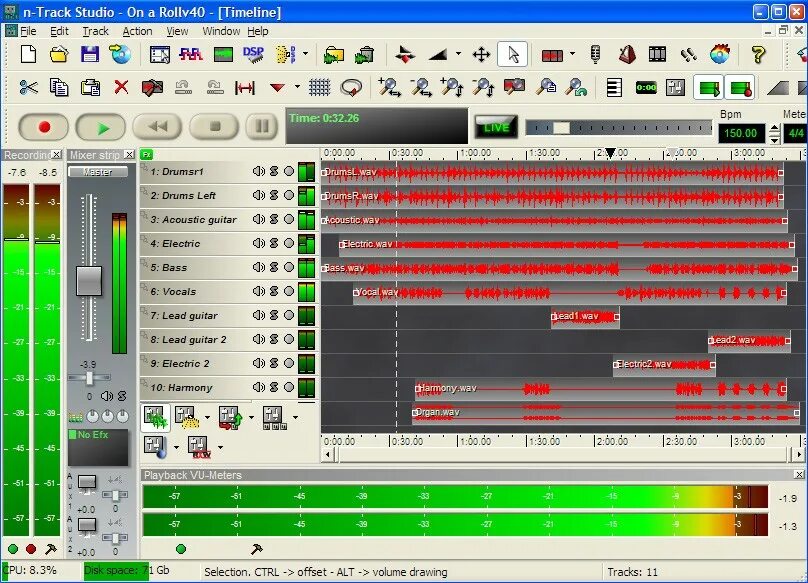The width and height of the screenshot is (808, 583).
Task: Paste from clipboard icon
Action: tap(90, 88)
